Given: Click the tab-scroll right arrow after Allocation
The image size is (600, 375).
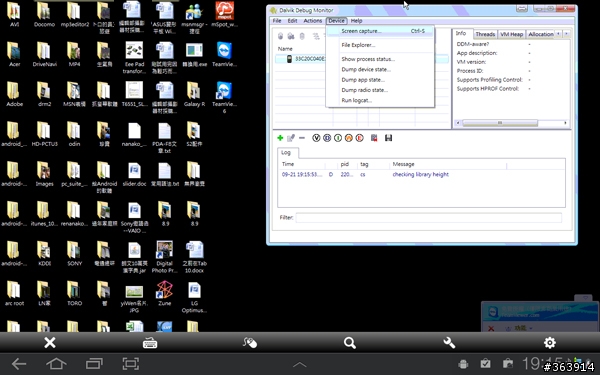Looking at the screenshot, I should pyautogui.click(x=566, y=34).
